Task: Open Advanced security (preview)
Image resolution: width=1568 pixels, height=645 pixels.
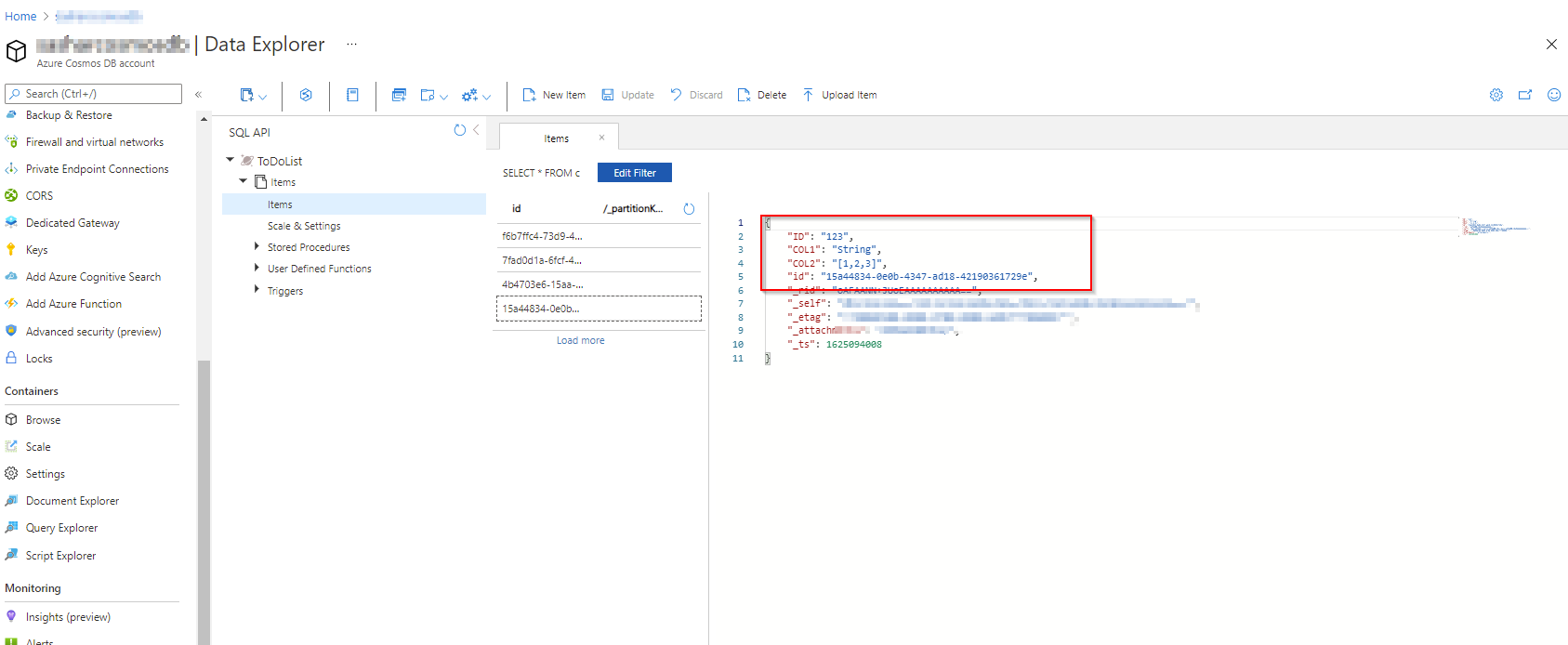Action: [93, 332]
